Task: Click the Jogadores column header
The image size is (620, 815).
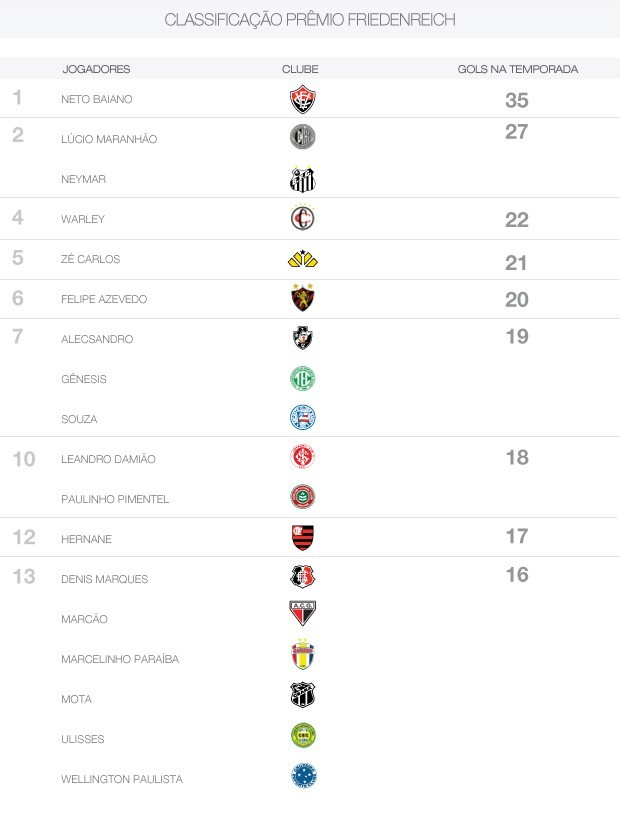Action: pos(96,69)
